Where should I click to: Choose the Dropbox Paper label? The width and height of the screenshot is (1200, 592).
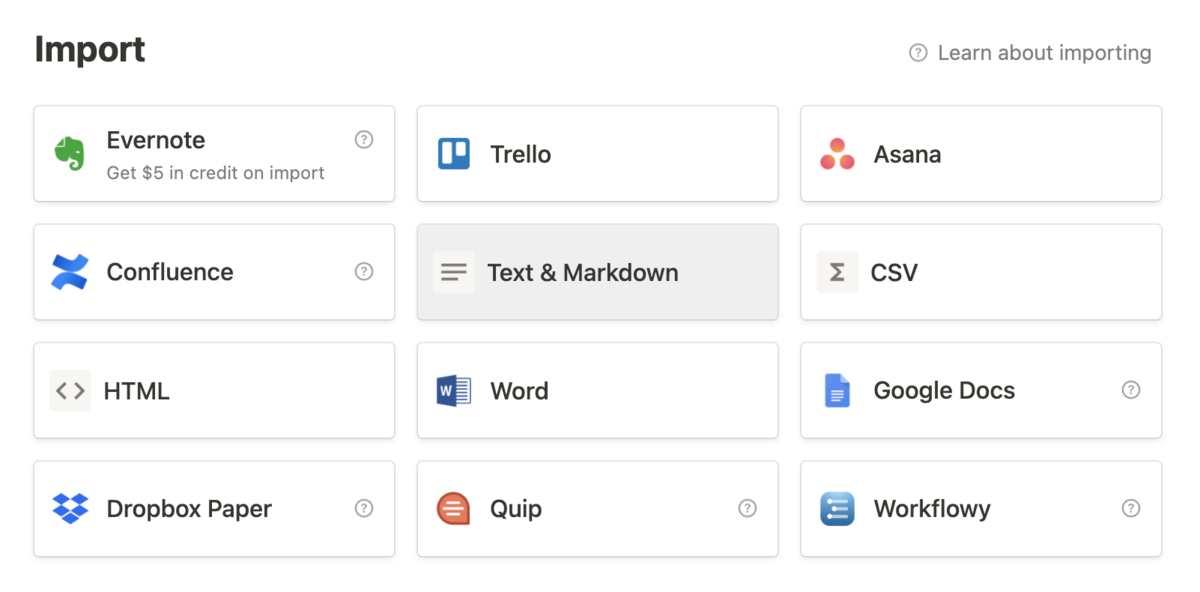[189, 509]
